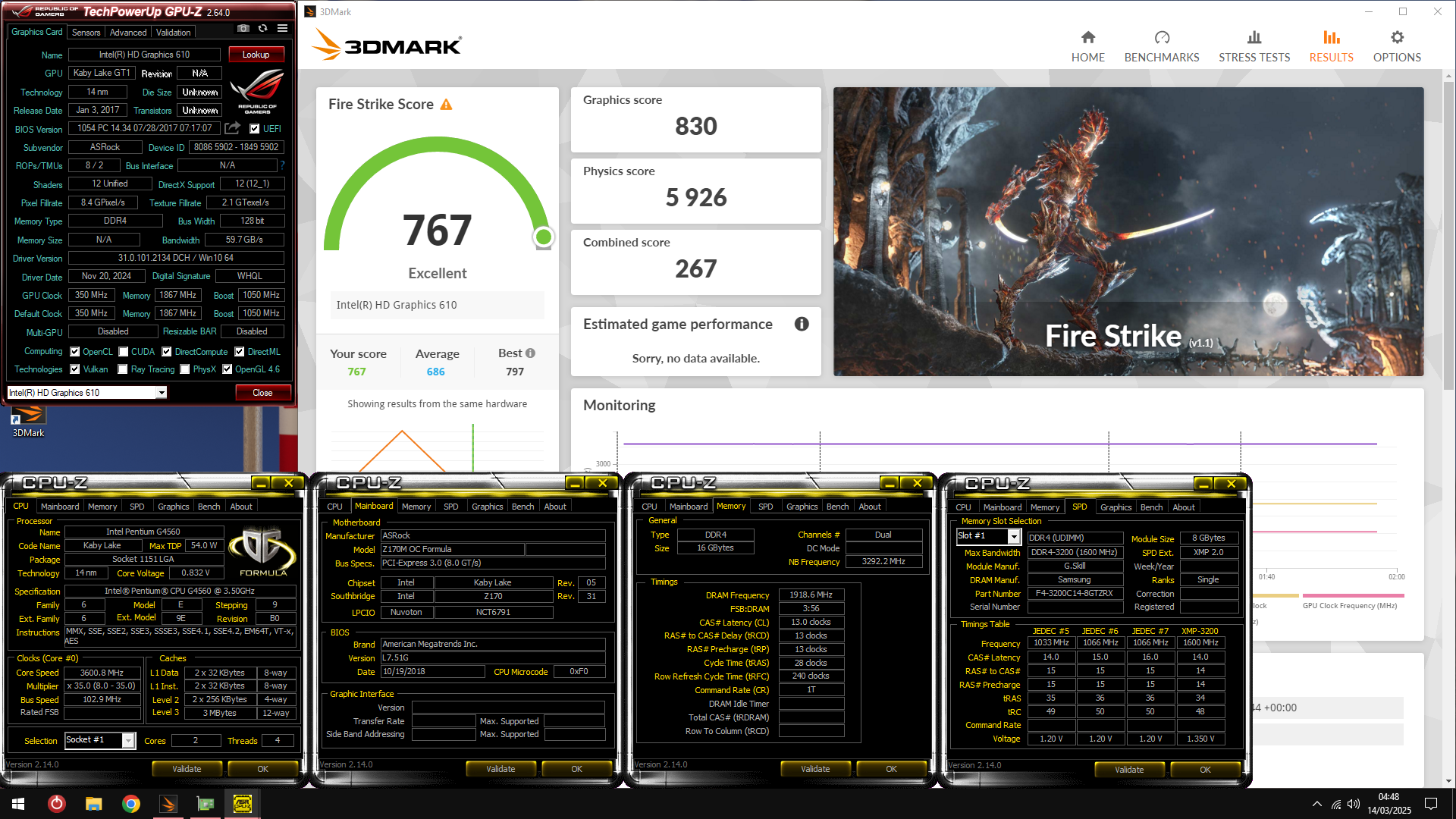
Task: Click the Physics score value 5 926
Action: click(x=695, y=197)
